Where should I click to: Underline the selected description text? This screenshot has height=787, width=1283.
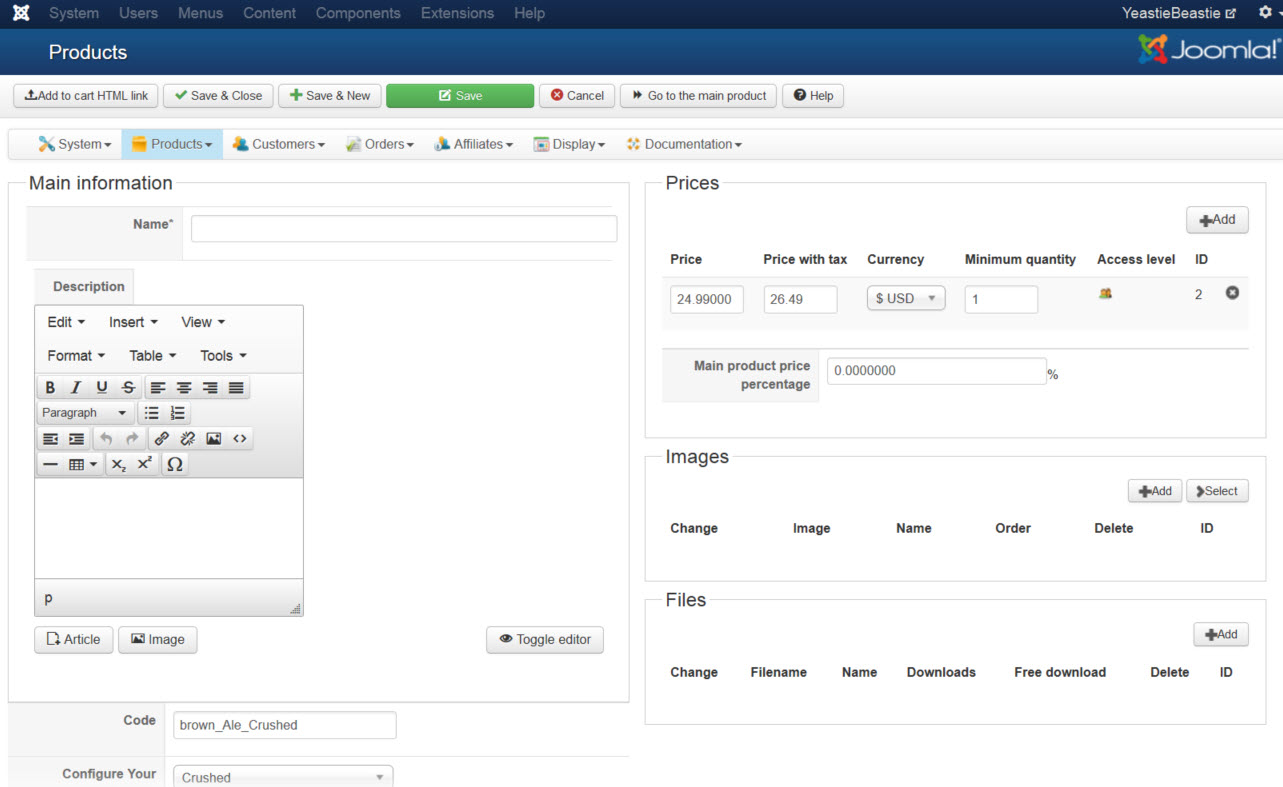(101, 388)
